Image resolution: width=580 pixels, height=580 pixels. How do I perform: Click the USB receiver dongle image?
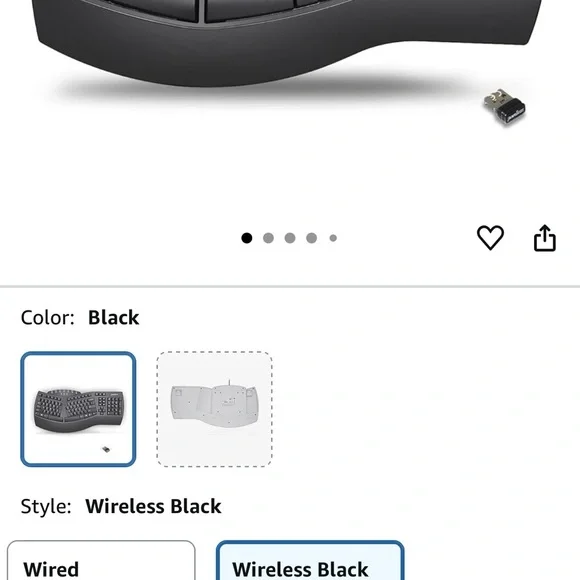pos(505,107)
